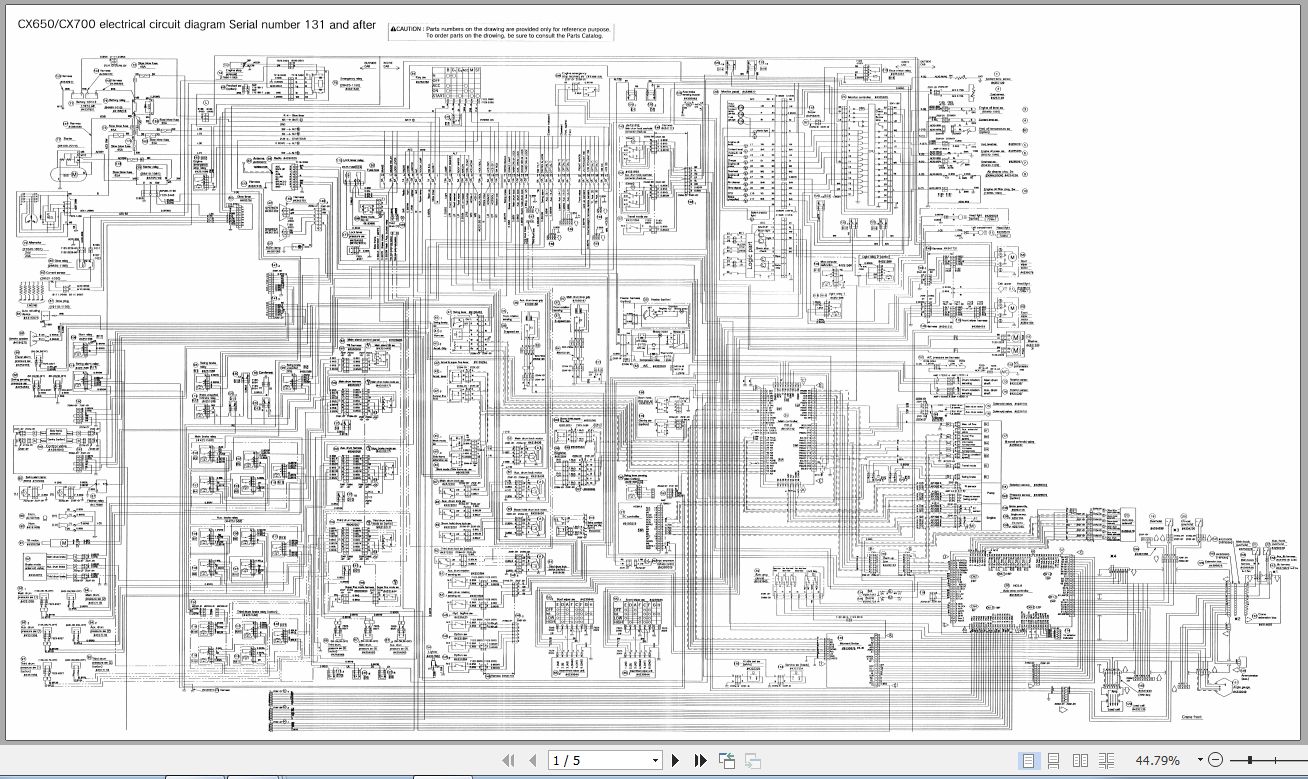Click the CX650/CX700 circuit diagram title
Viewport: 1308px width, 779px height.
pyautogui.click(x=197, y=26)
